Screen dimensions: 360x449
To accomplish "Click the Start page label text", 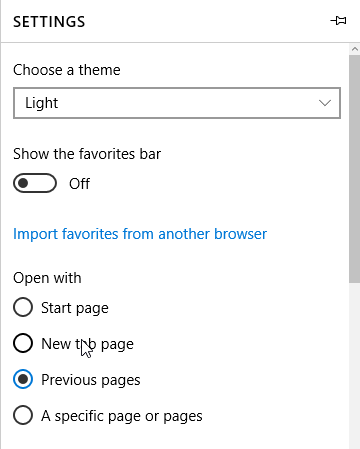I will 75,308.
